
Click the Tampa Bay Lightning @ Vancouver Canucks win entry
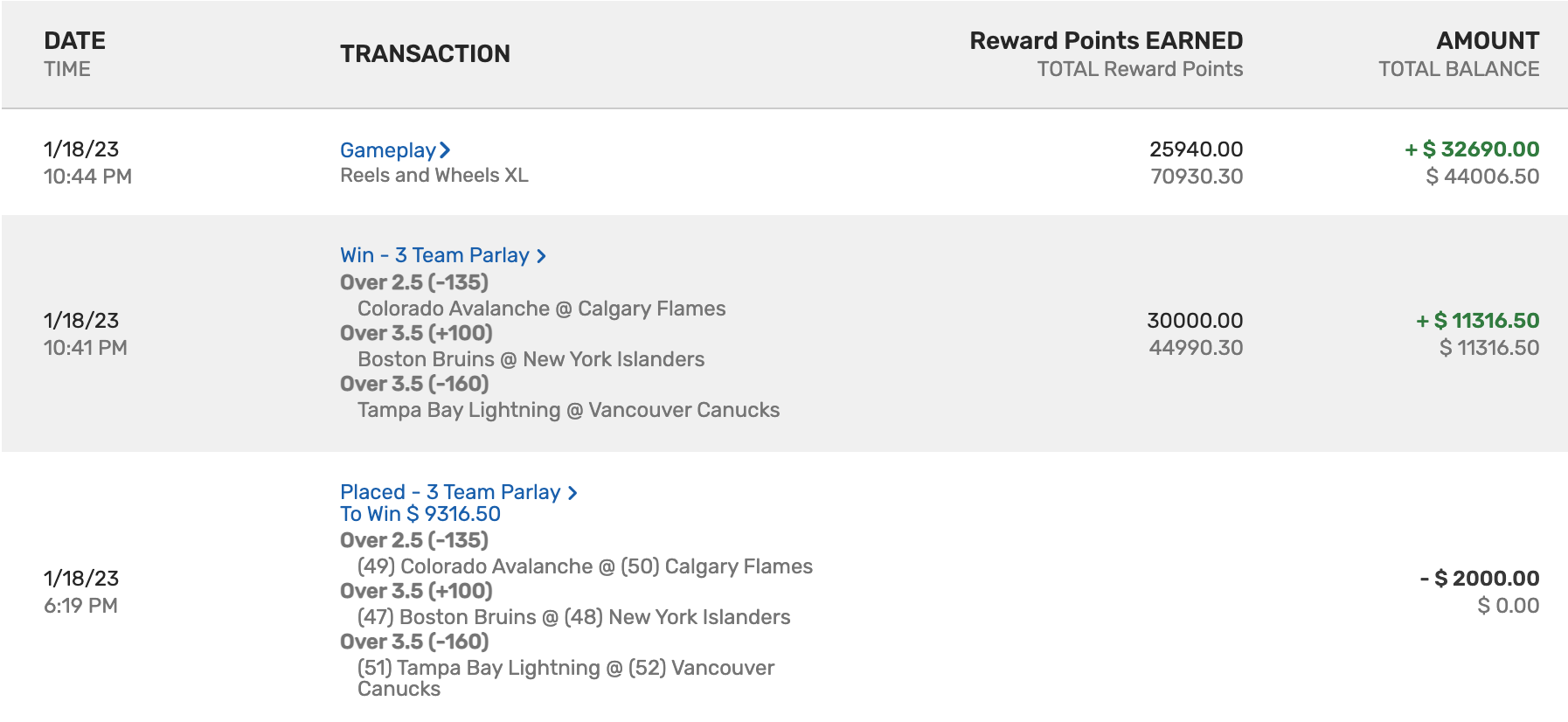click(x=568, y=410)
